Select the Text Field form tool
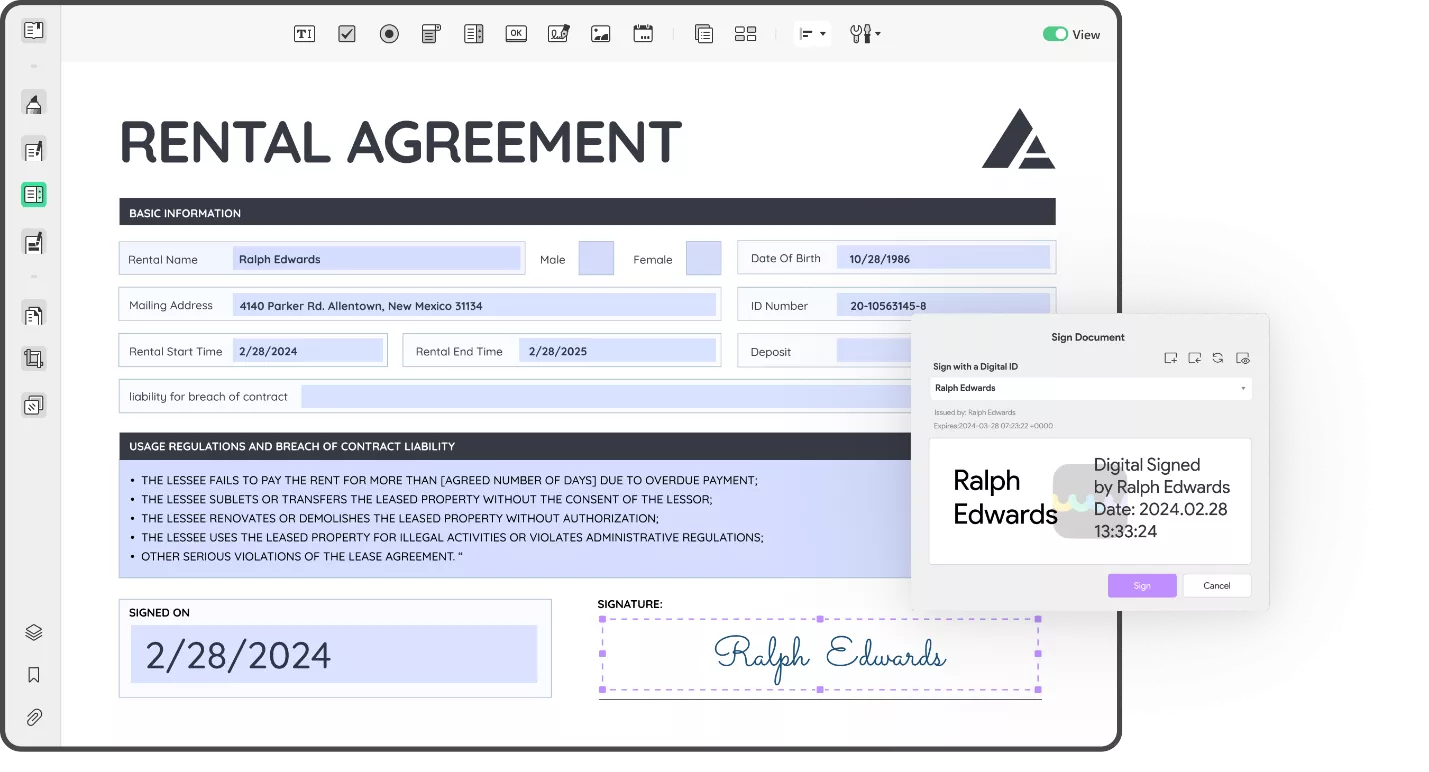This screenshot has height=772, width=1429. tap(303, 33)
